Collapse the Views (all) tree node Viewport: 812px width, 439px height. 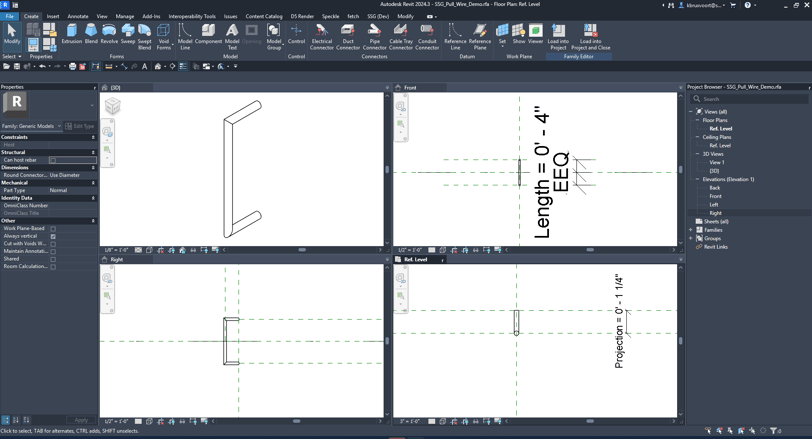pyautogui.click(x=691, y=112)
